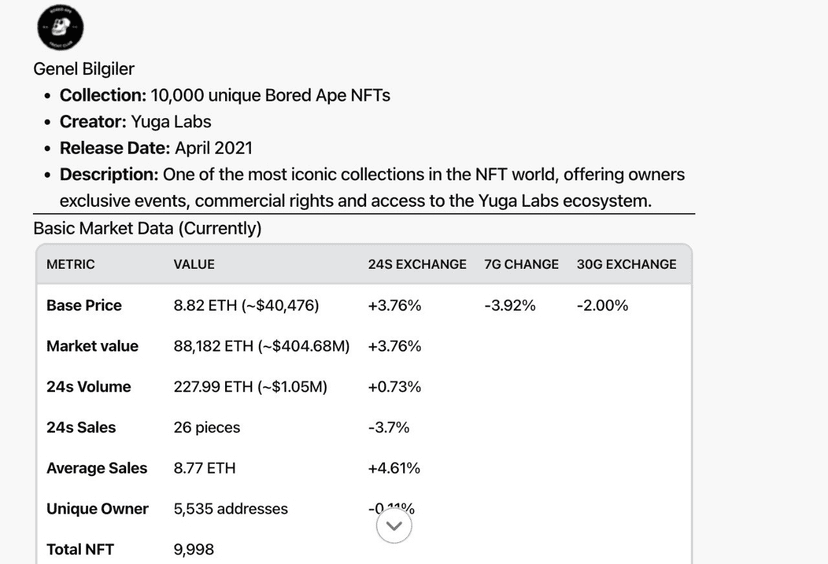Click the Basic Market Data (Currently) heading
The image size is (828, 564).
pyautogui.click(x=147, y=228)
